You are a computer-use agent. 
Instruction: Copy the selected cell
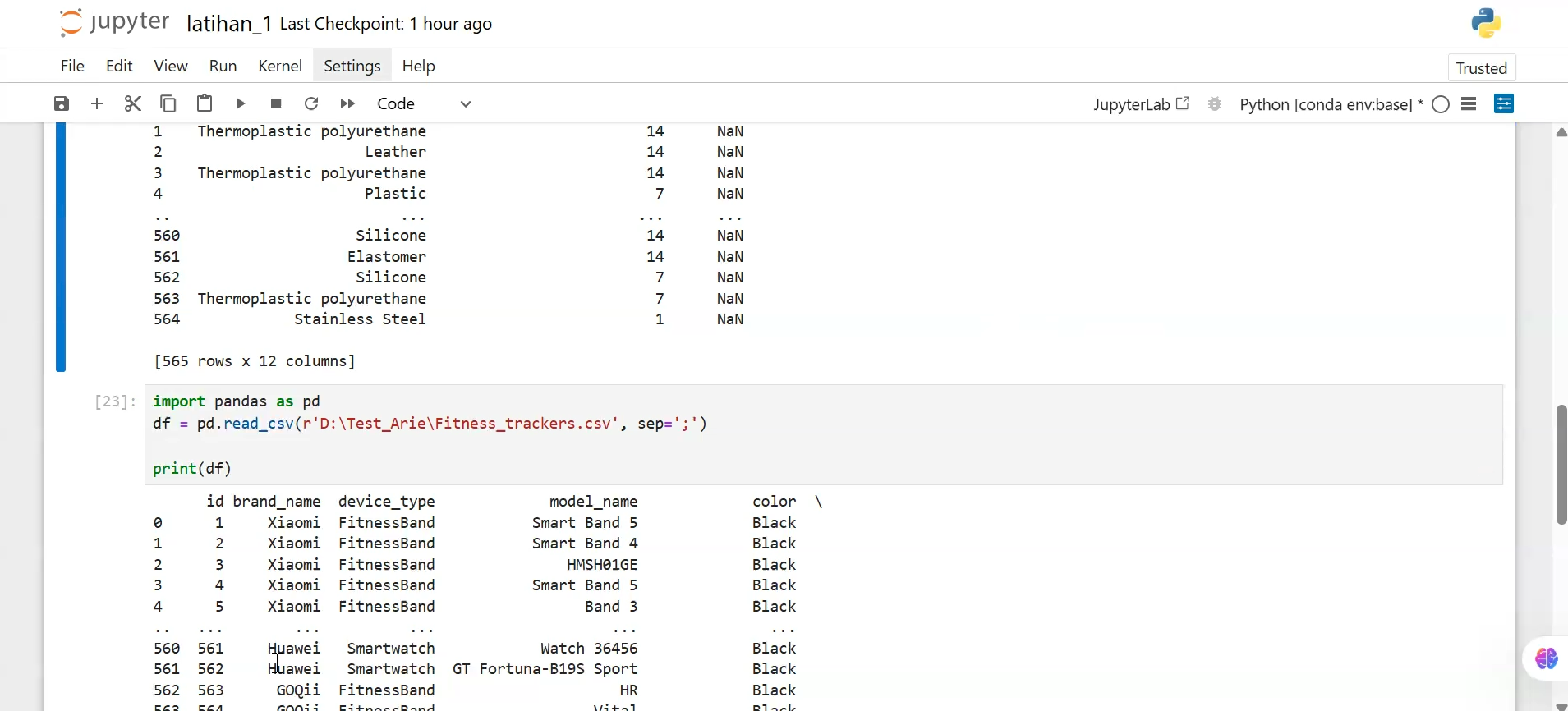tap(168, 103)
